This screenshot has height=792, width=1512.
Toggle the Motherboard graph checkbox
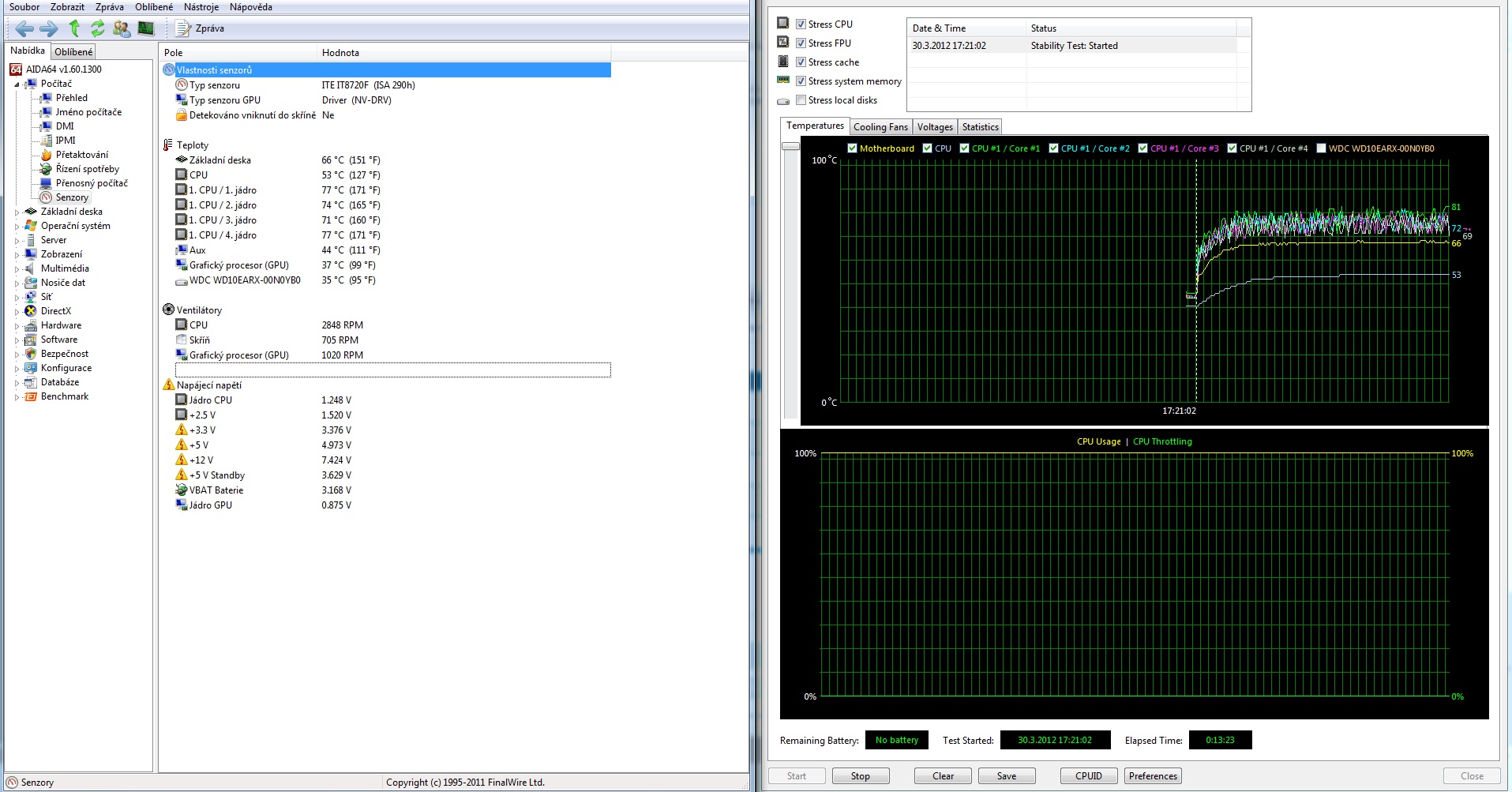(x=852, y=148)
